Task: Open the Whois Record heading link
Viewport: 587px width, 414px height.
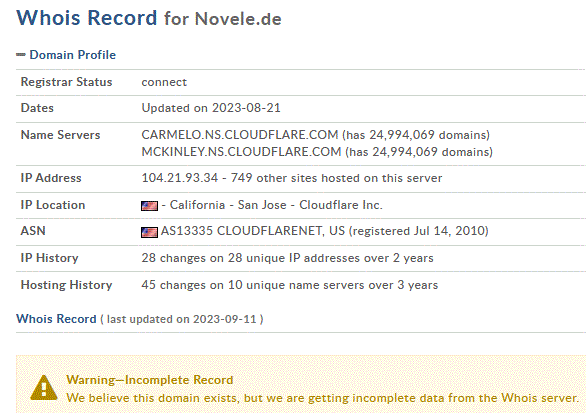Action: 56,319
